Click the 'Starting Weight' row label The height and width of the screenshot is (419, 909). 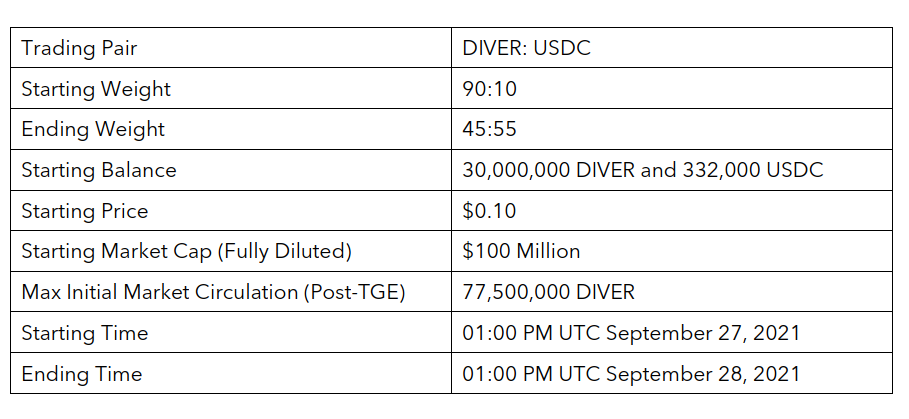point(96,89)
